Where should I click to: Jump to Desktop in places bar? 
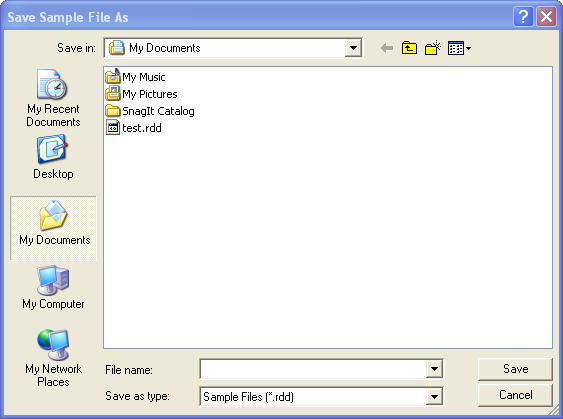[x=53, y=157]
